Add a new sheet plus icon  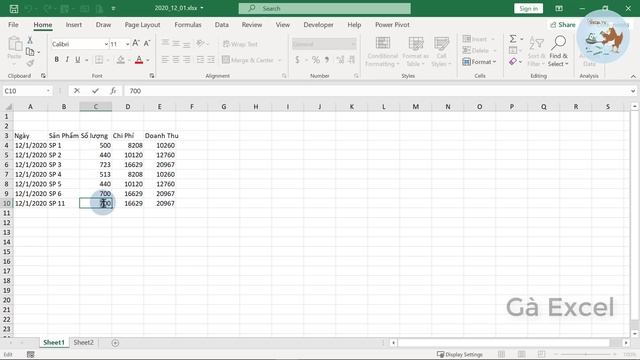tap(115, 343)
